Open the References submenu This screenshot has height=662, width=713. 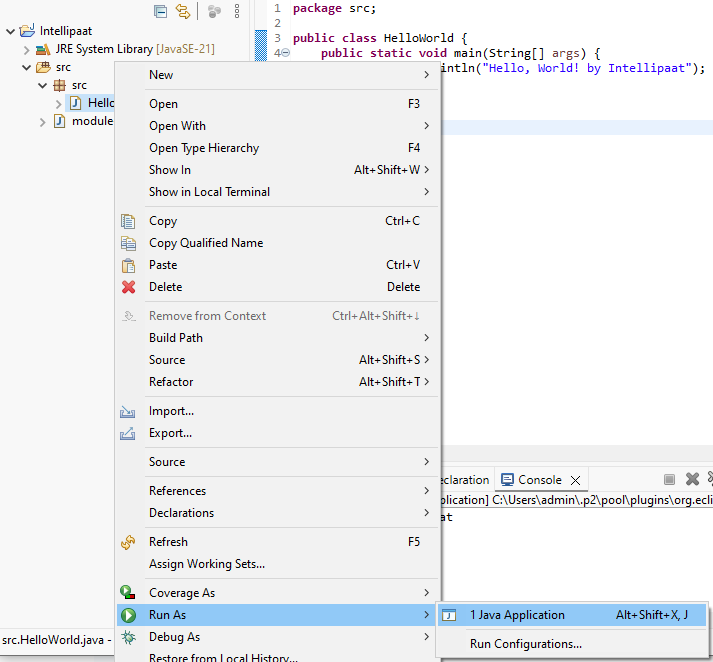point(278,491)
